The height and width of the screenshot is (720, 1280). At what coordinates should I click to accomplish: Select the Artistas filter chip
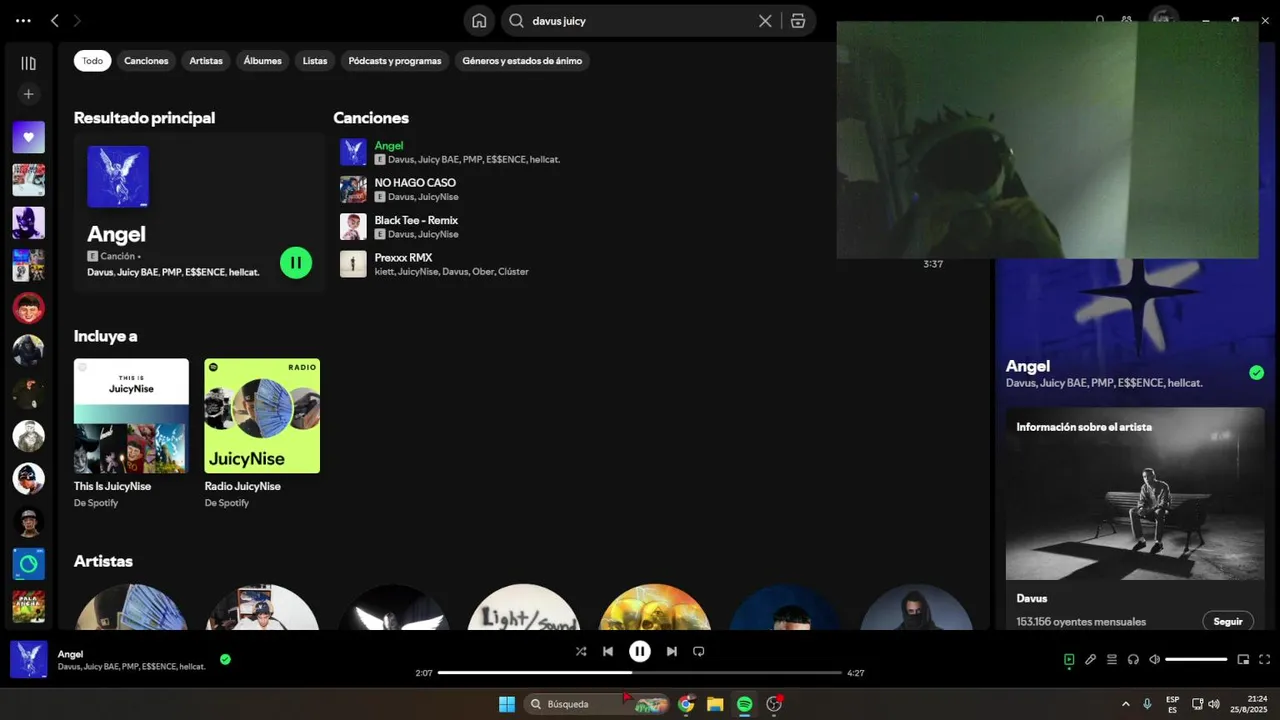point(206,61)
